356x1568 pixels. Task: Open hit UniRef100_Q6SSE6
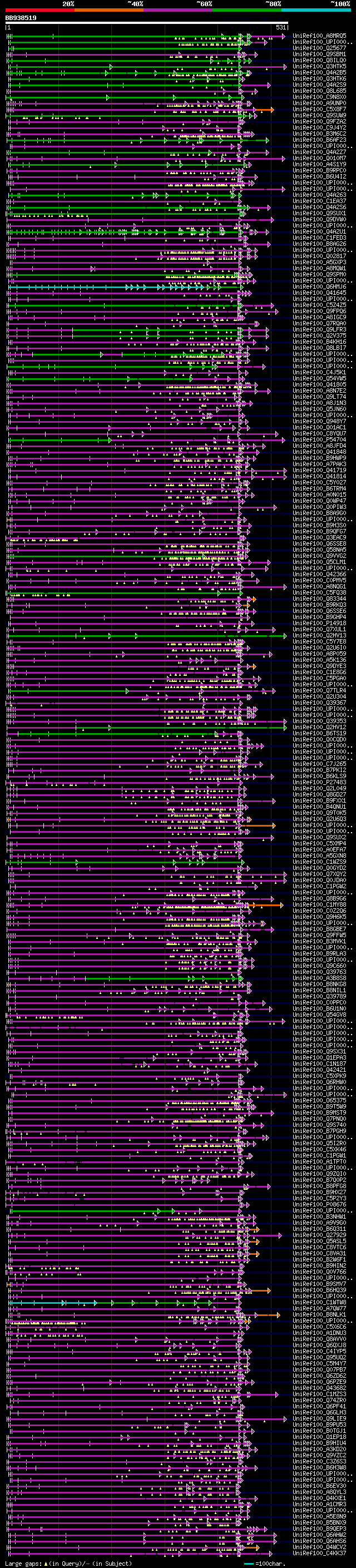tap(319, 611)
